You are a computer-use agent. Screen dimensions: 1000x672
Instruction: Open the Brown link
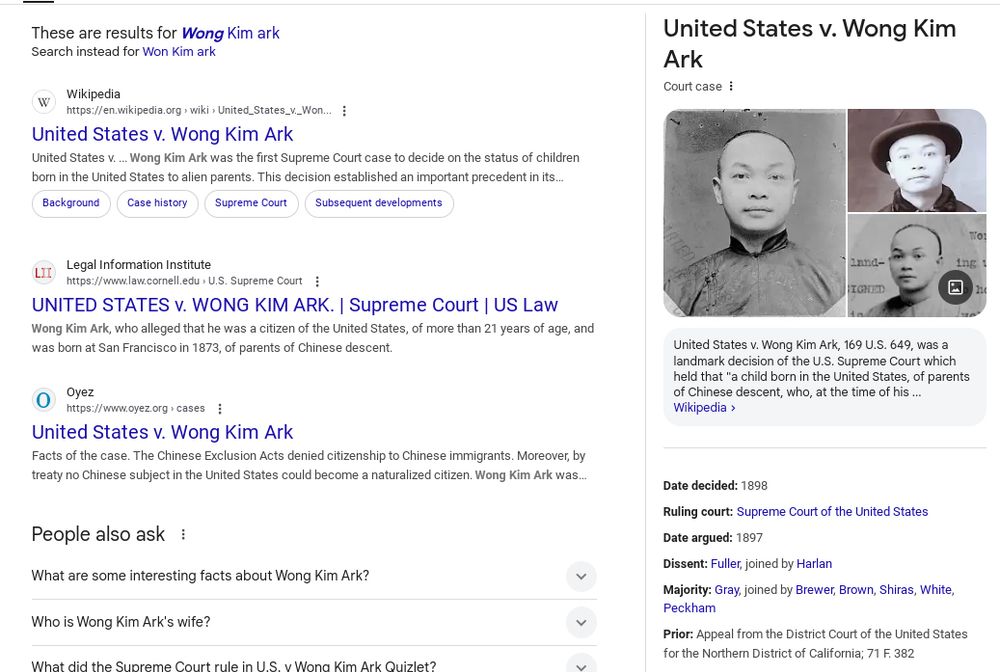pyautogui.click(x=857, y=590)
